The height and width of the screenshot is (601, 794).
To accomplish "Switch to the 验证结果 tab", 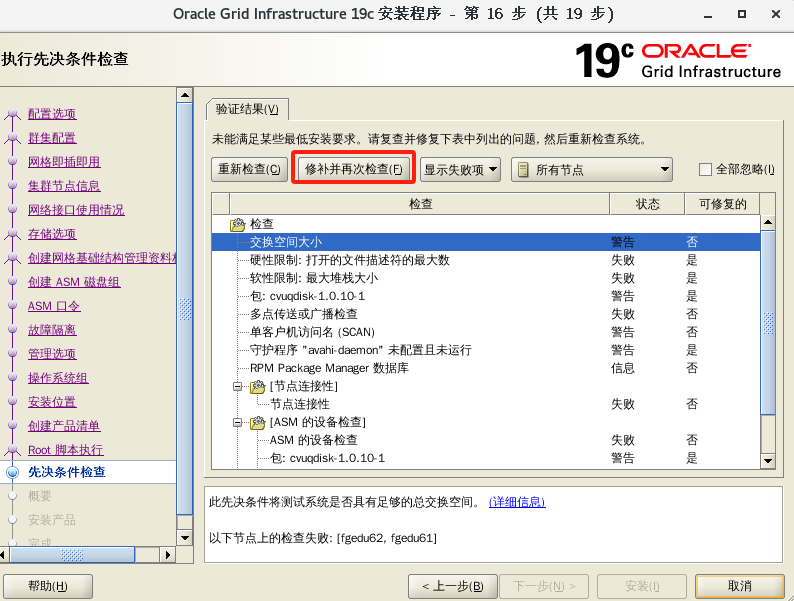I will click(x=247, y=109).
